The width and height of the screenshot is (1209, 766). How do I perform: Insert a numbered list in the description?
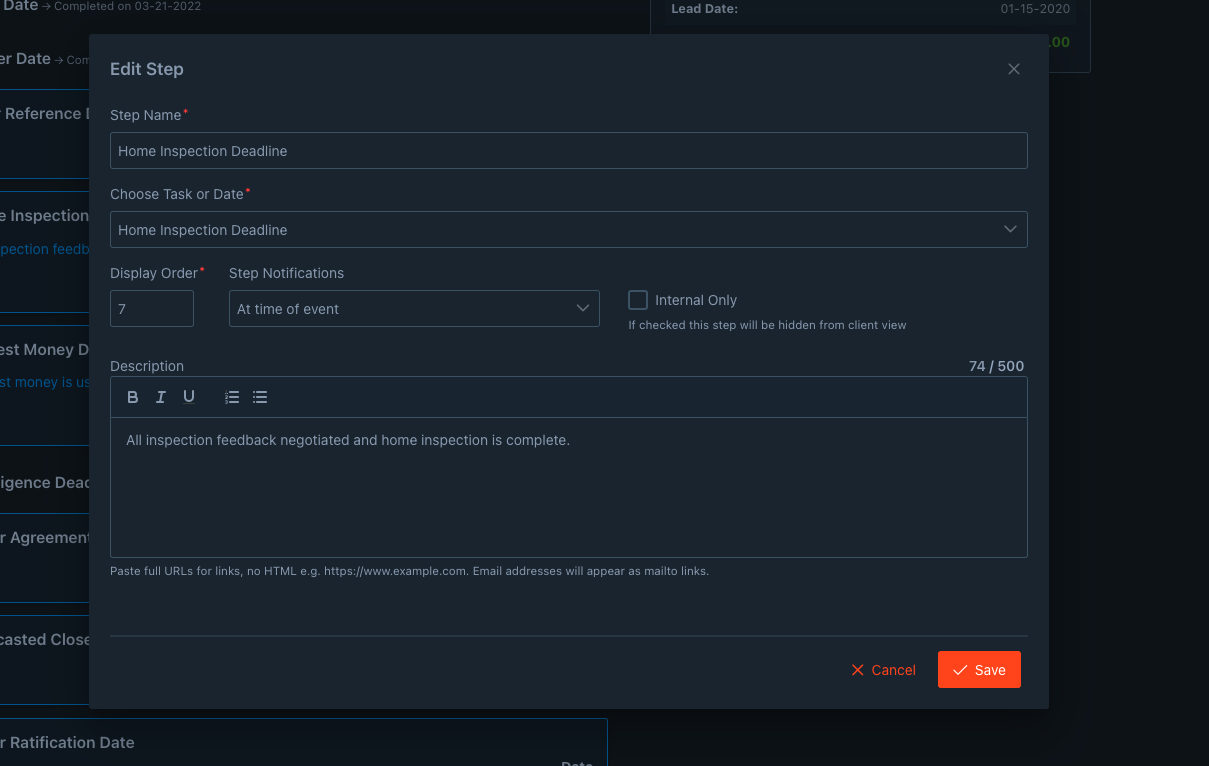tap(231, 397)
